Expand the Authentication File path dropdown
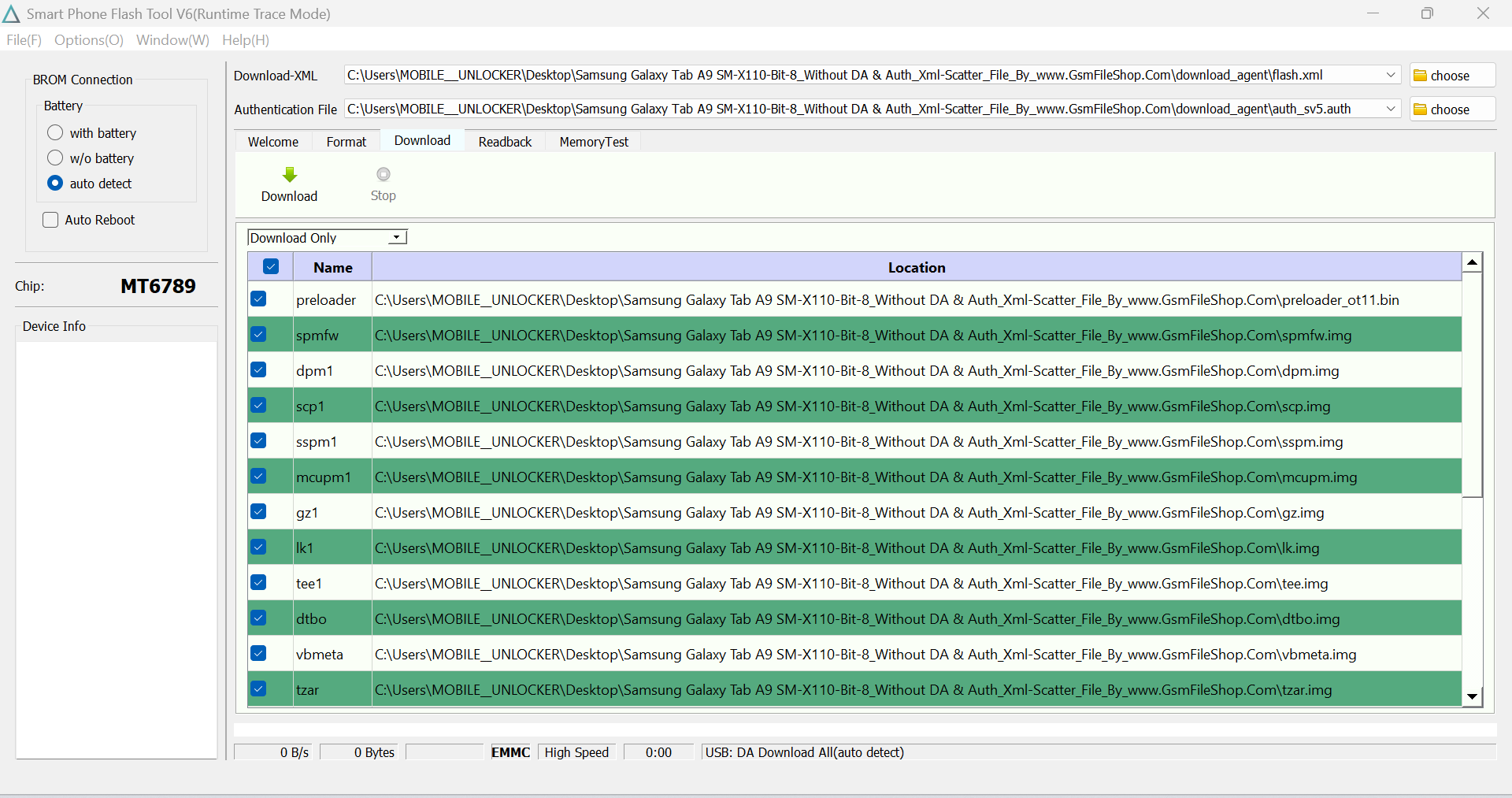The width and height of the screenshot is (1512, 798). pos(1391,109)
